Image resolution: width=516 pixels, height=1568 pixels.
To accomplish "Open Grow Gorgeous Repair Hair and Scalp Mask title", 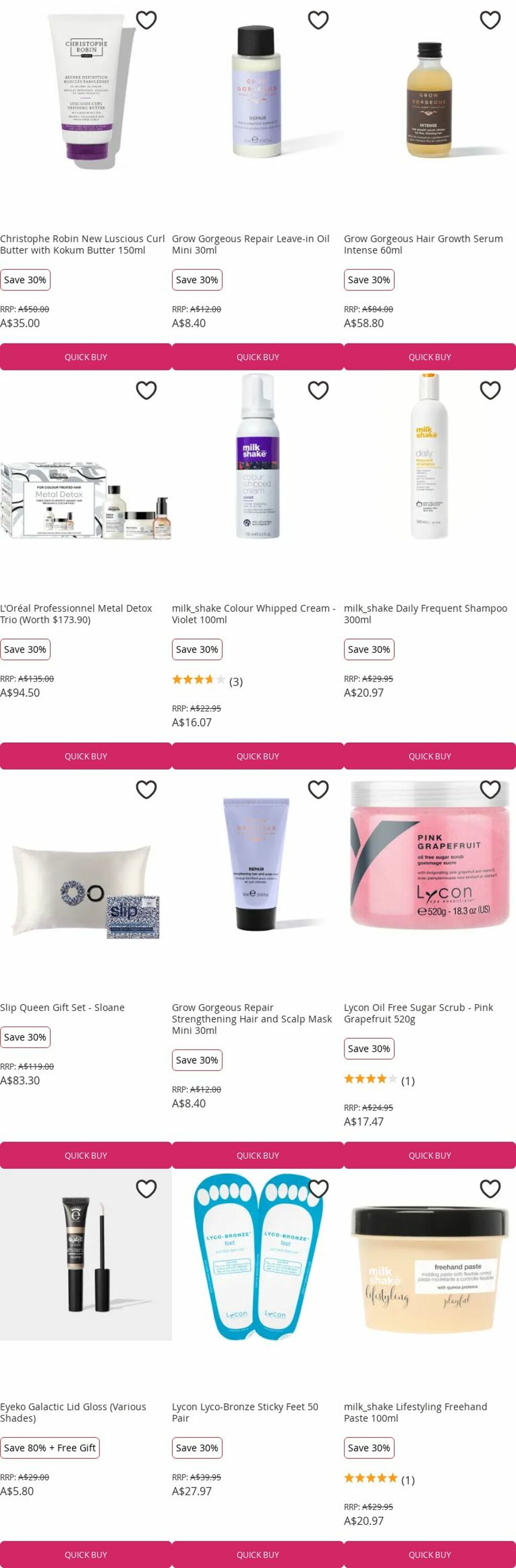I will point(252,1019).
